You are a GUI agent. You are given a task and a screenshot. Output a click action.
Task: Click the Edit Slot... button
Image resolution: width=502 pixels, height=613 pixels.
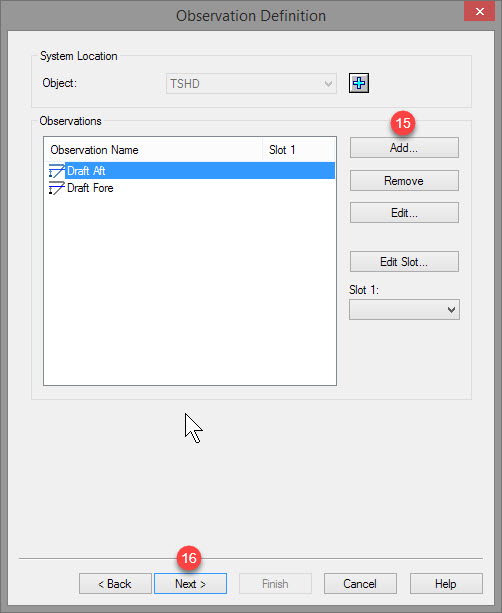click(404, 262)
